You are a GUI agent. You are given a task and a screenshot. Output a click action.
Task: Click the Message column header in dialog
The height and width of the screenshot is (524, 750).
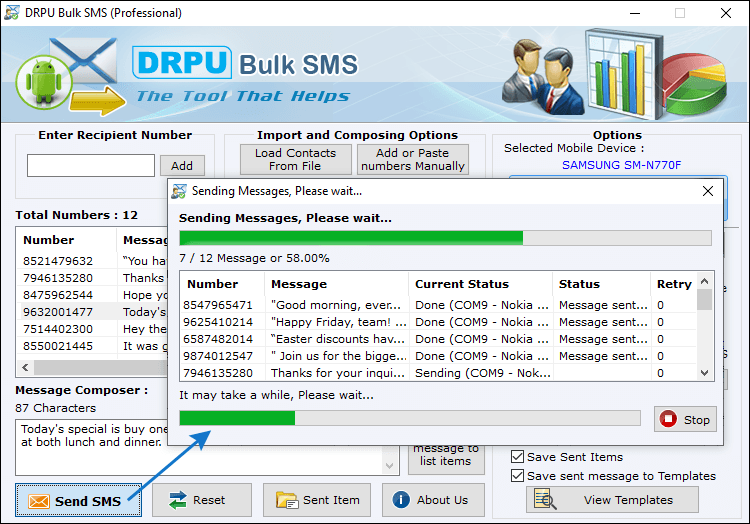point(337,284)
